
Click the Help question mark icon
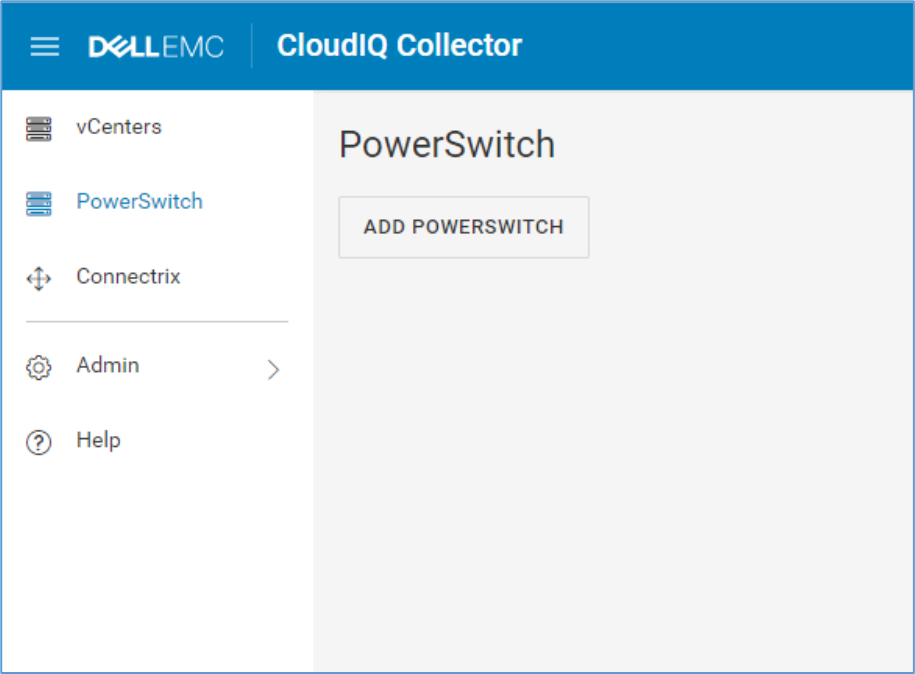point(38,440)
